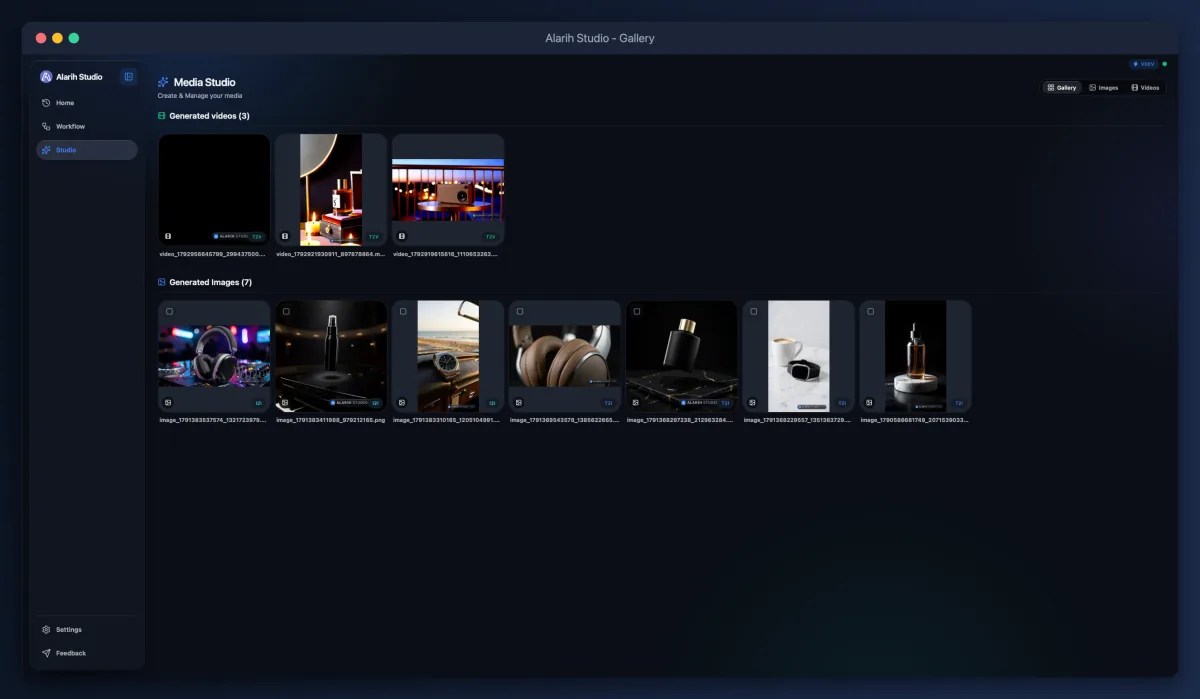Tick the checkbox on image_1791368297238 card
The image size is (1200, 699).
637,311
